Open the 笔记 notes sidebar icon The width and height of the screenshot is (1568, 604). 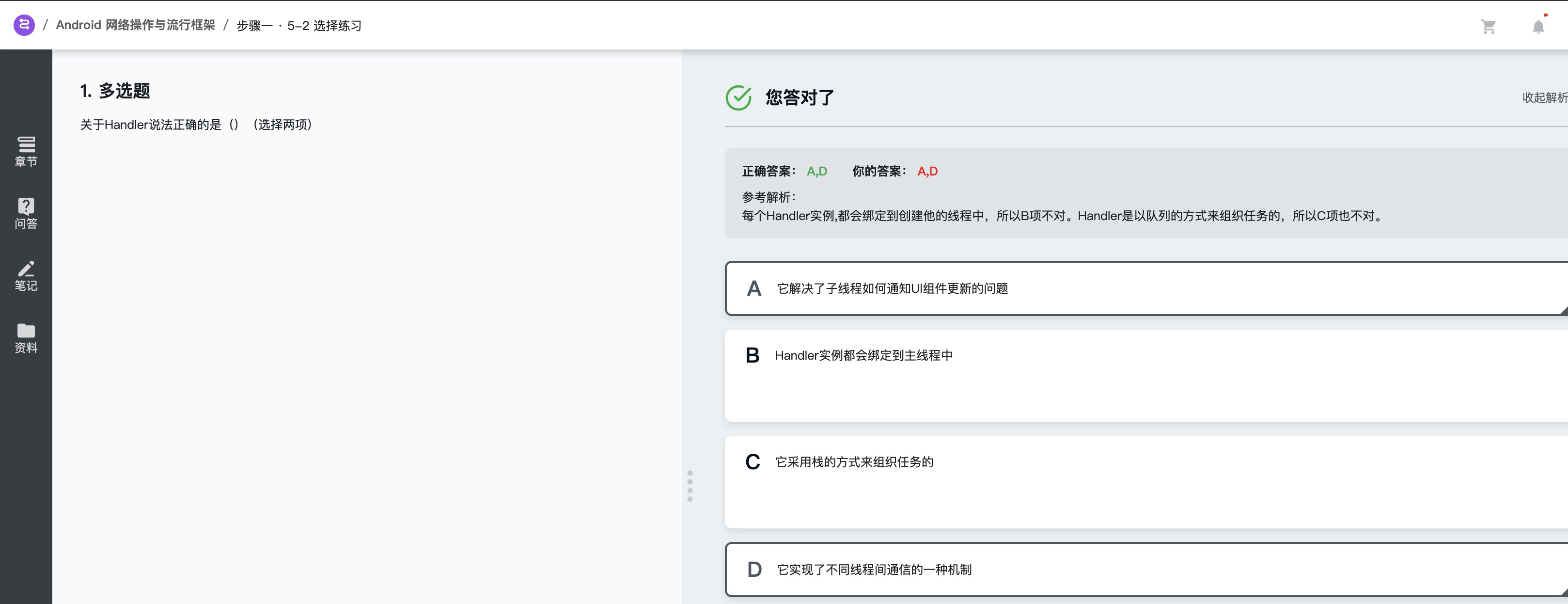[x=26, y=276]
